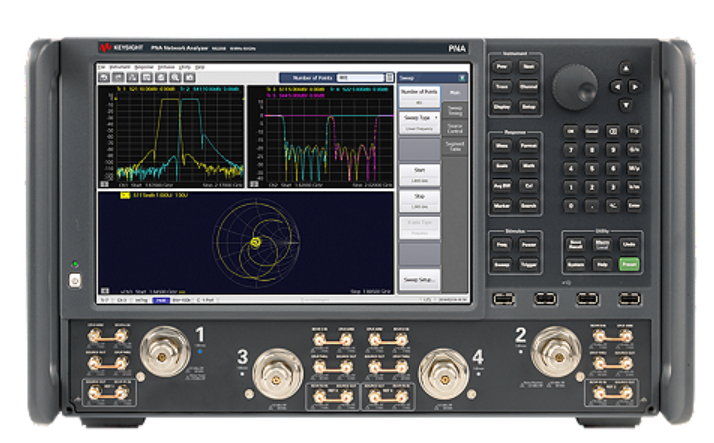Image resolution: width=714 pixels, height=443 pixels.
Task: Click the X-axis Type softkey
Action: pos(419,227)
